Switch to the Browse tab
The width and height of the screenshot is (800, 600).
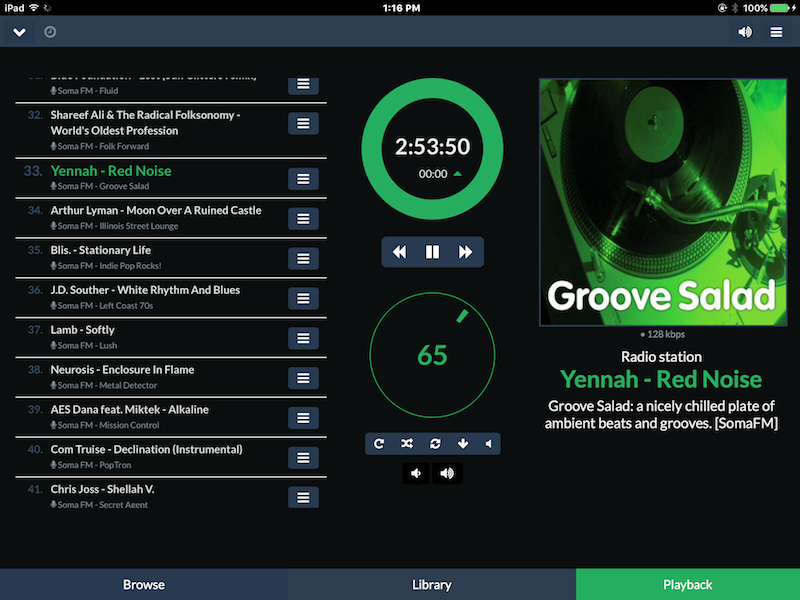click(x=144, y=585)
